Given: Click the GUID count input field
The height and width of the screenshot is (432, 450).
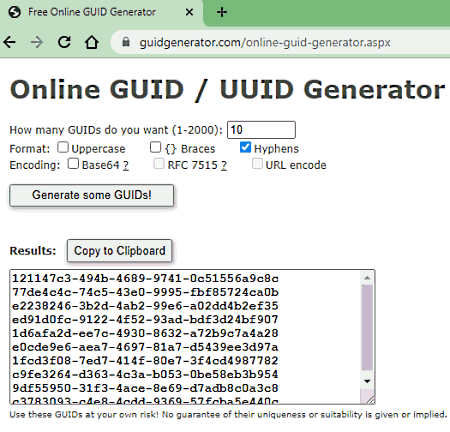Looking at the screenshot, I should (261, 130).
